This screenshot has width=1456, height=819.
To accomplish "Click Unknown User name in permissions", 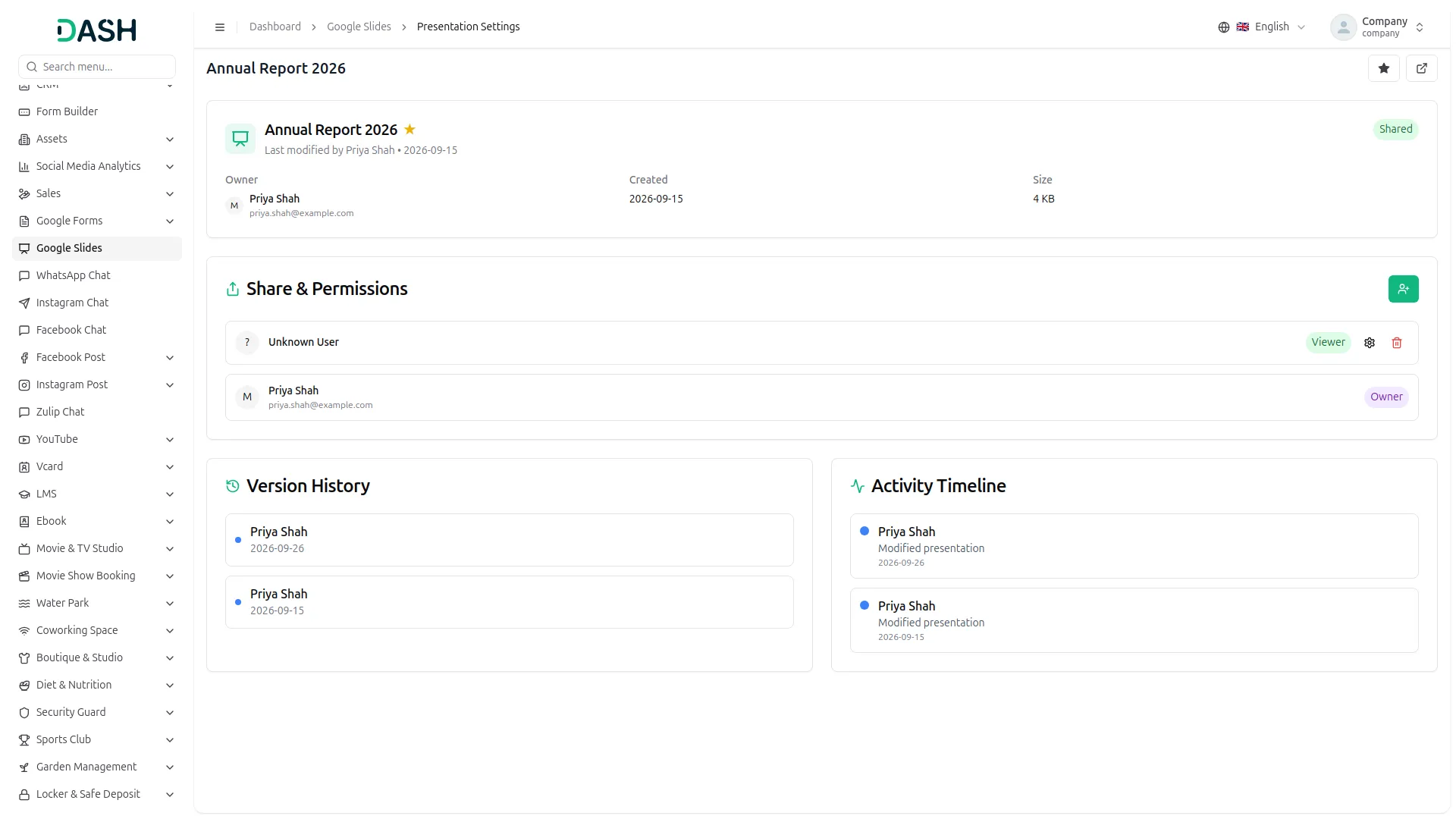I will point(303,342).
